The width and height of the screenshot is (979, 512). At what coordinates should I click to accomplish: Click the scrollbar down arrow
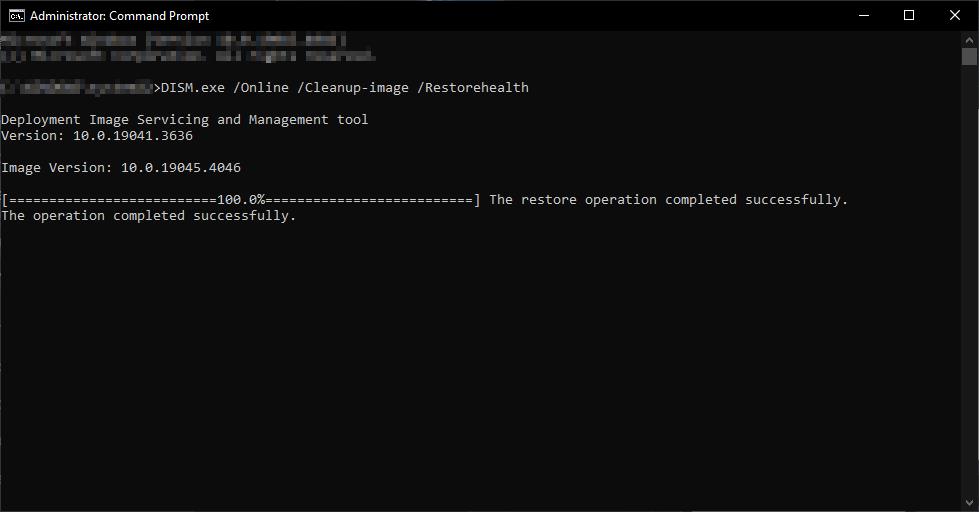[969, 503]
